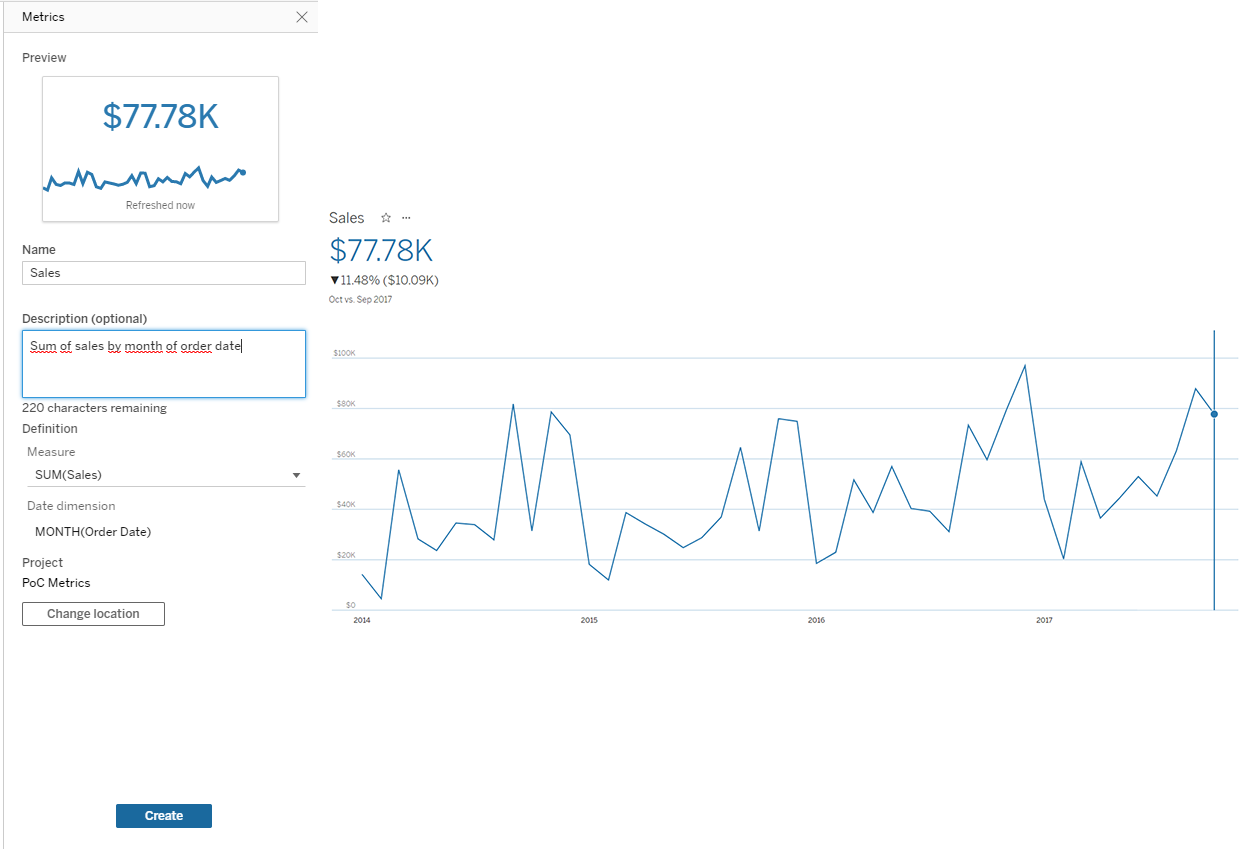Viewport: 1242px width, 849px height.
Task: Click the $20K y-axis label
Action: pyautogui.click(x=345, y=555)
